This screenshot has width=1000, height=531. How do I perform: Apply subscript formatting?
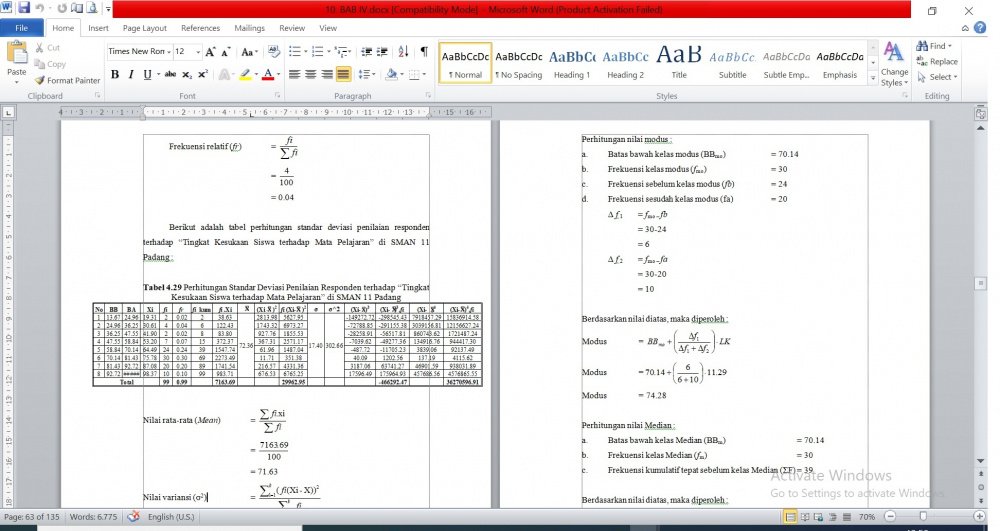point(187,75)
